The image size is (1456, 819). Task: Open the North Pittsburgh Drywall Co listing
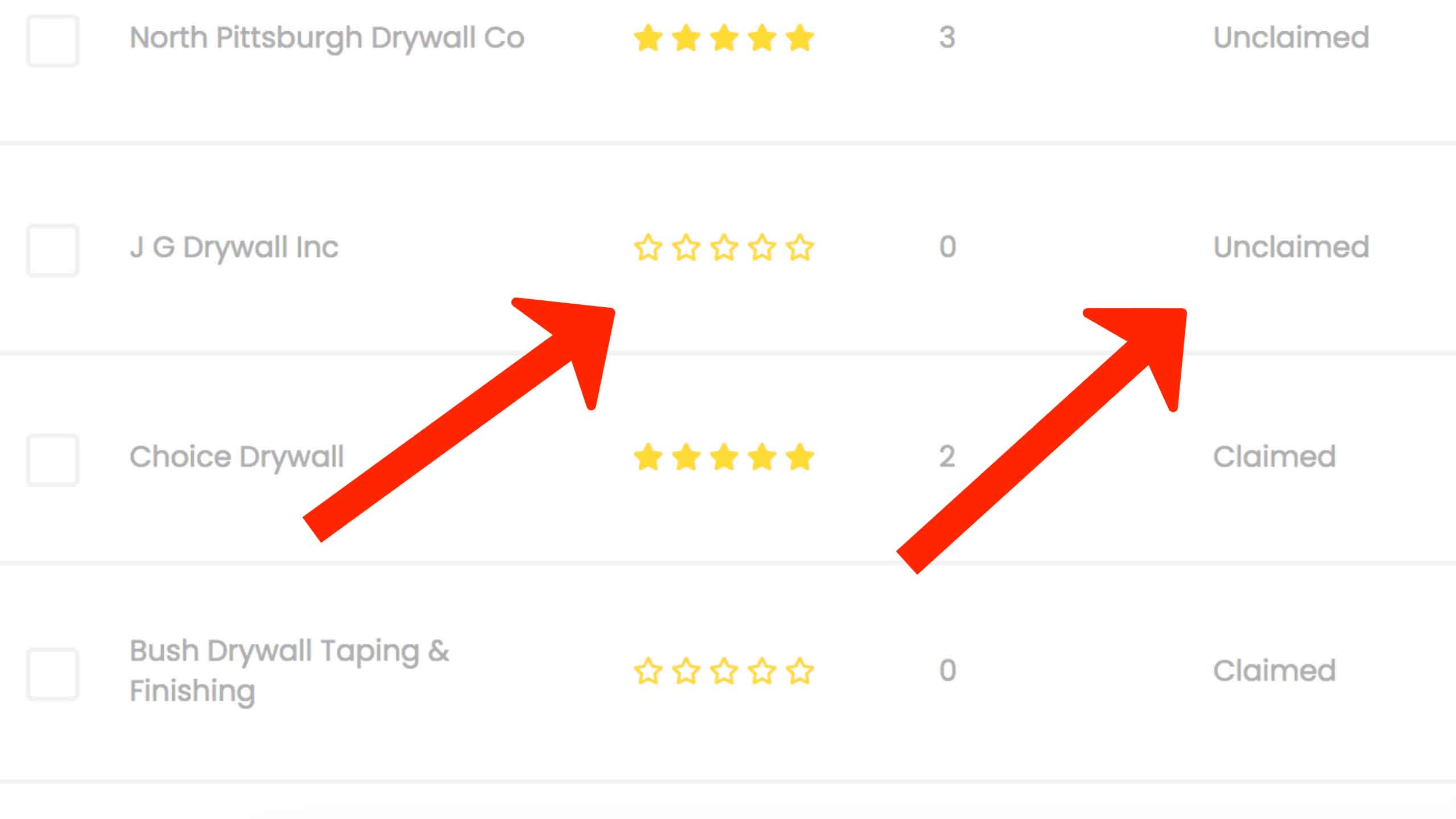tap(327, 39)
